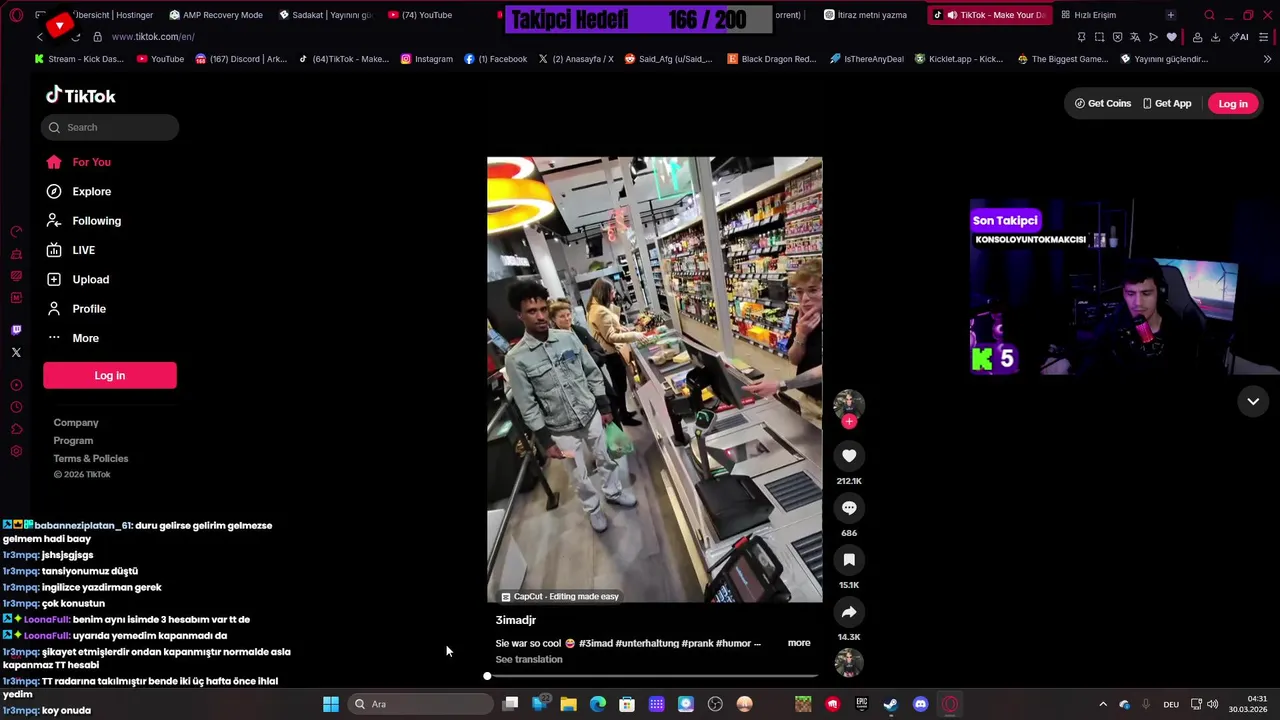Open the sound disc thumbnail

click(x=849, y=663)
